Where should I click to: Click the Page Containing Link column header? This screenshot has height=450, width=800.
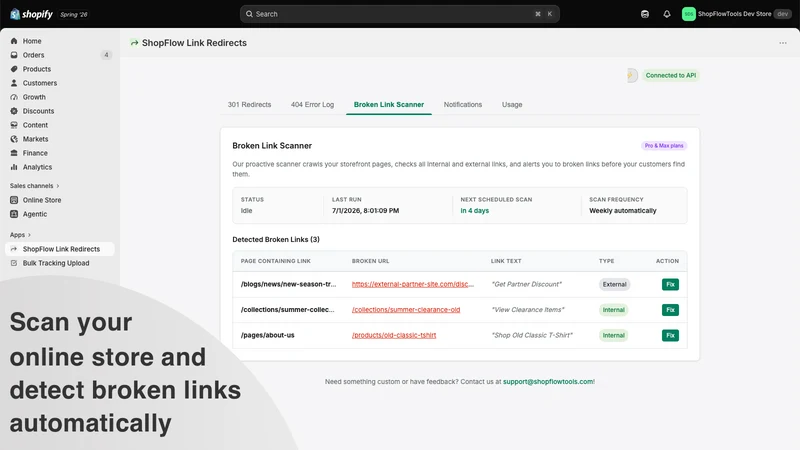[276, 261]
